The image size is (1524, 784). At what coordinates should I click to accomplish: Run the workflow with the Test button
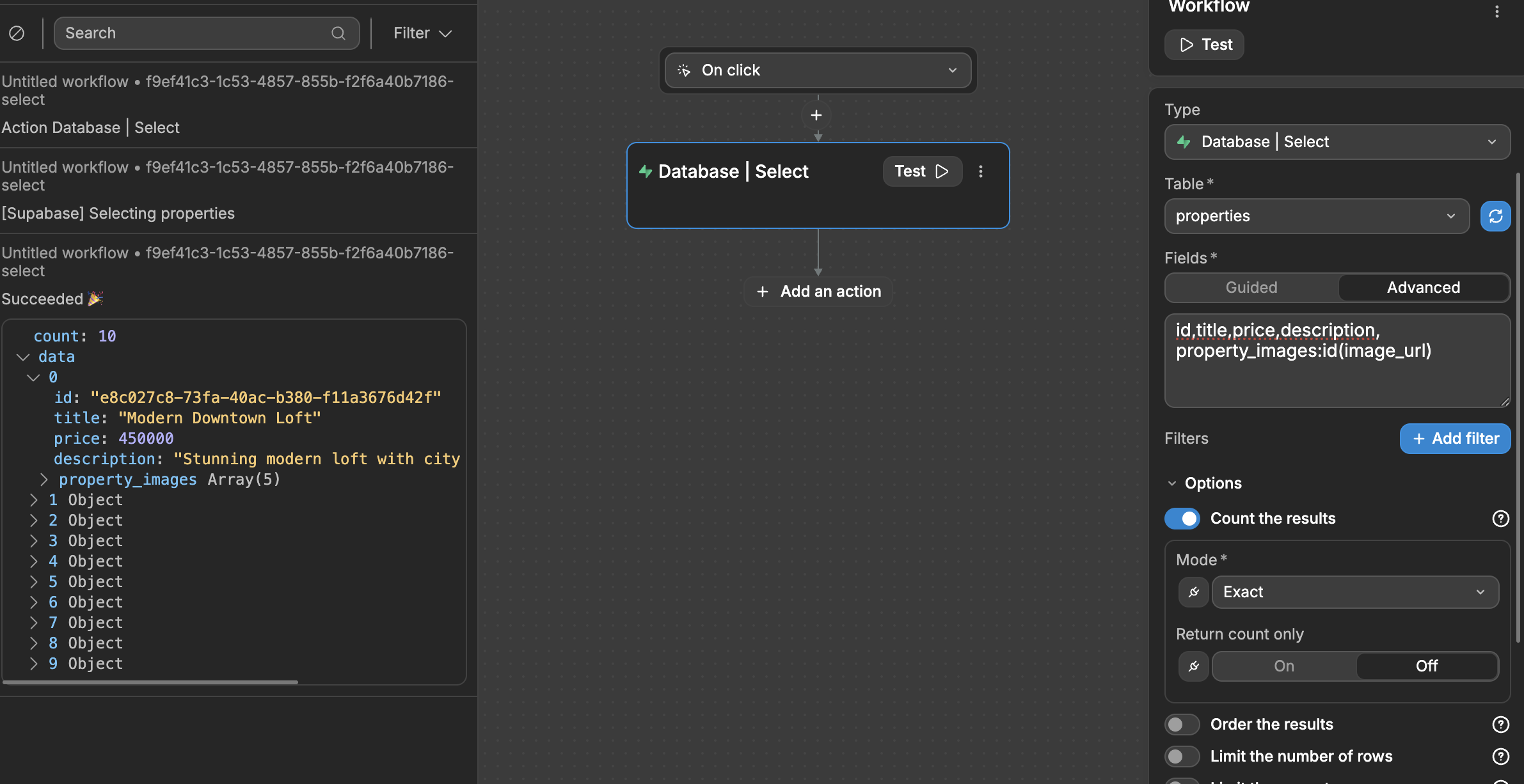(1203, 44)
